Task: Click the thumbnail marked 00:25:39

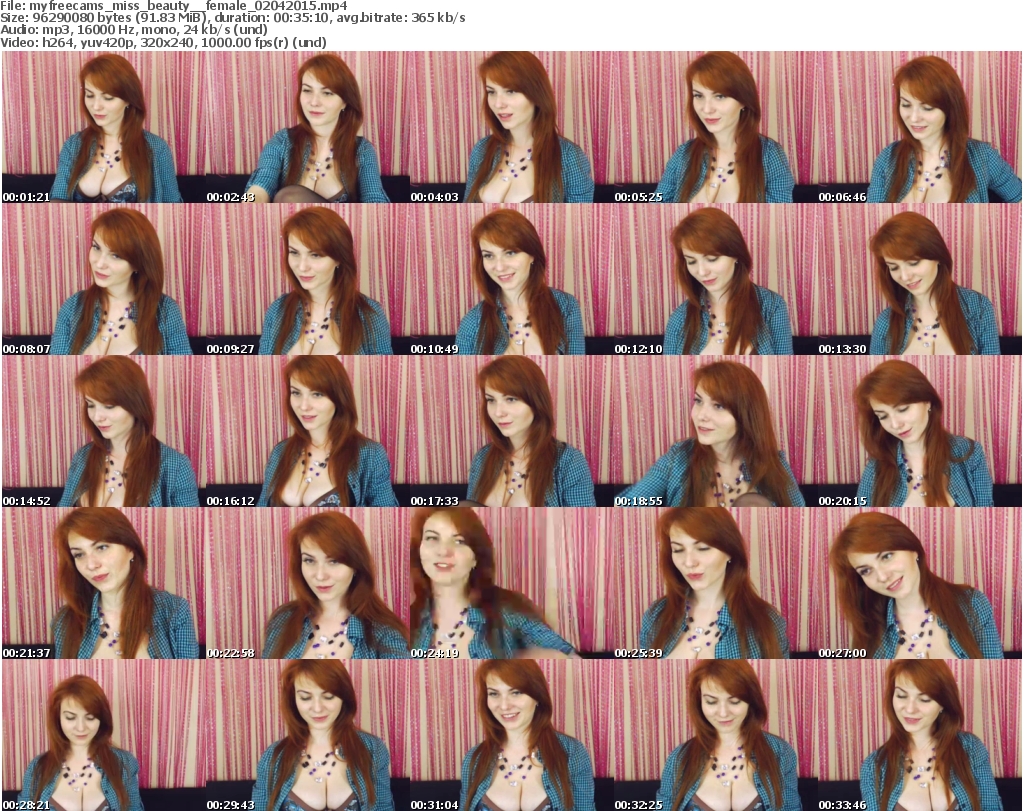Action: [716, 583]
